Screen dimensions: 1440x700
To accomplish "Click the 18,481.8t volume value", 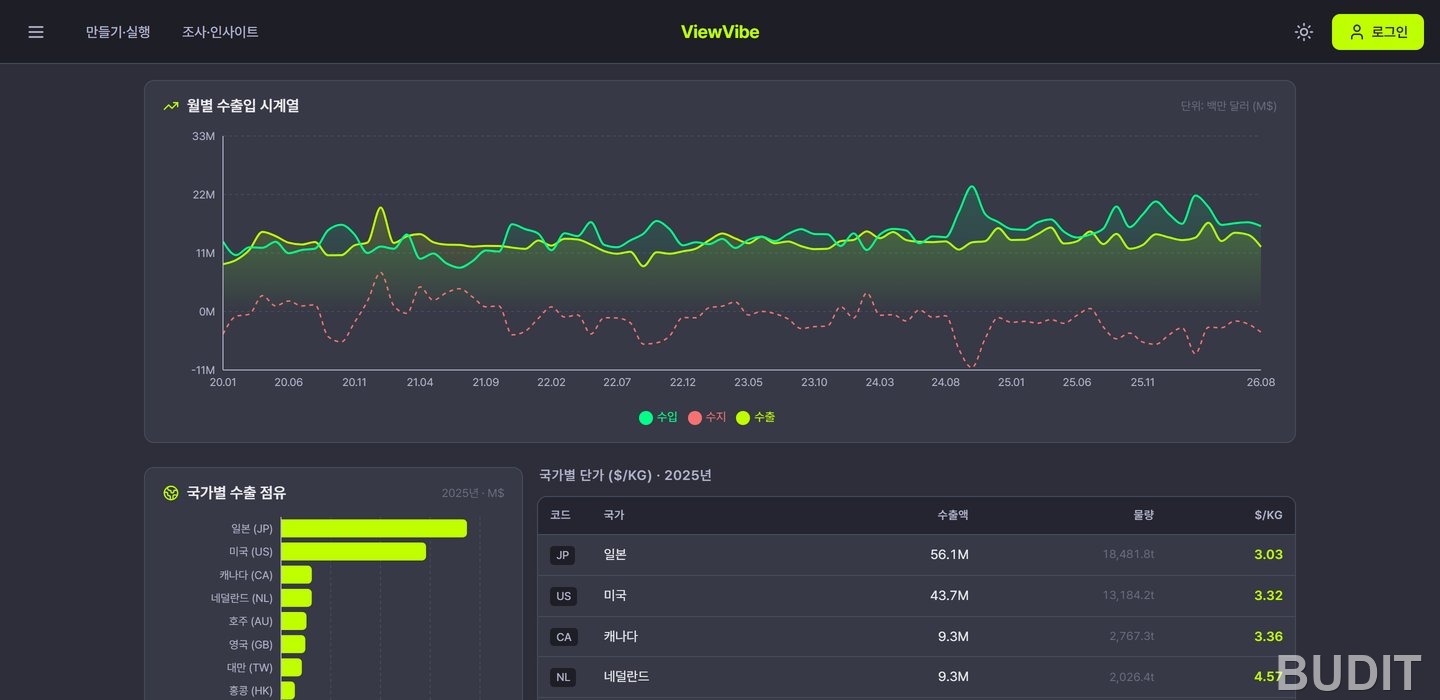I will point(1128,555).
